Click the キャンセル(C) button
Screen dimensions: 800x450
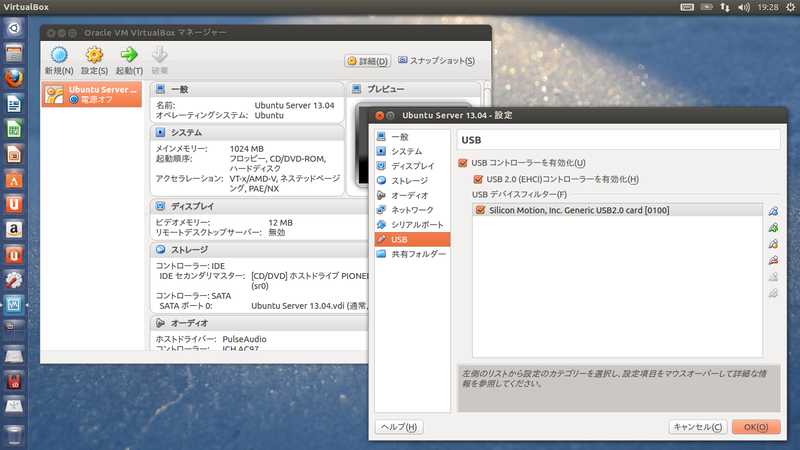[x=697, y=427]
